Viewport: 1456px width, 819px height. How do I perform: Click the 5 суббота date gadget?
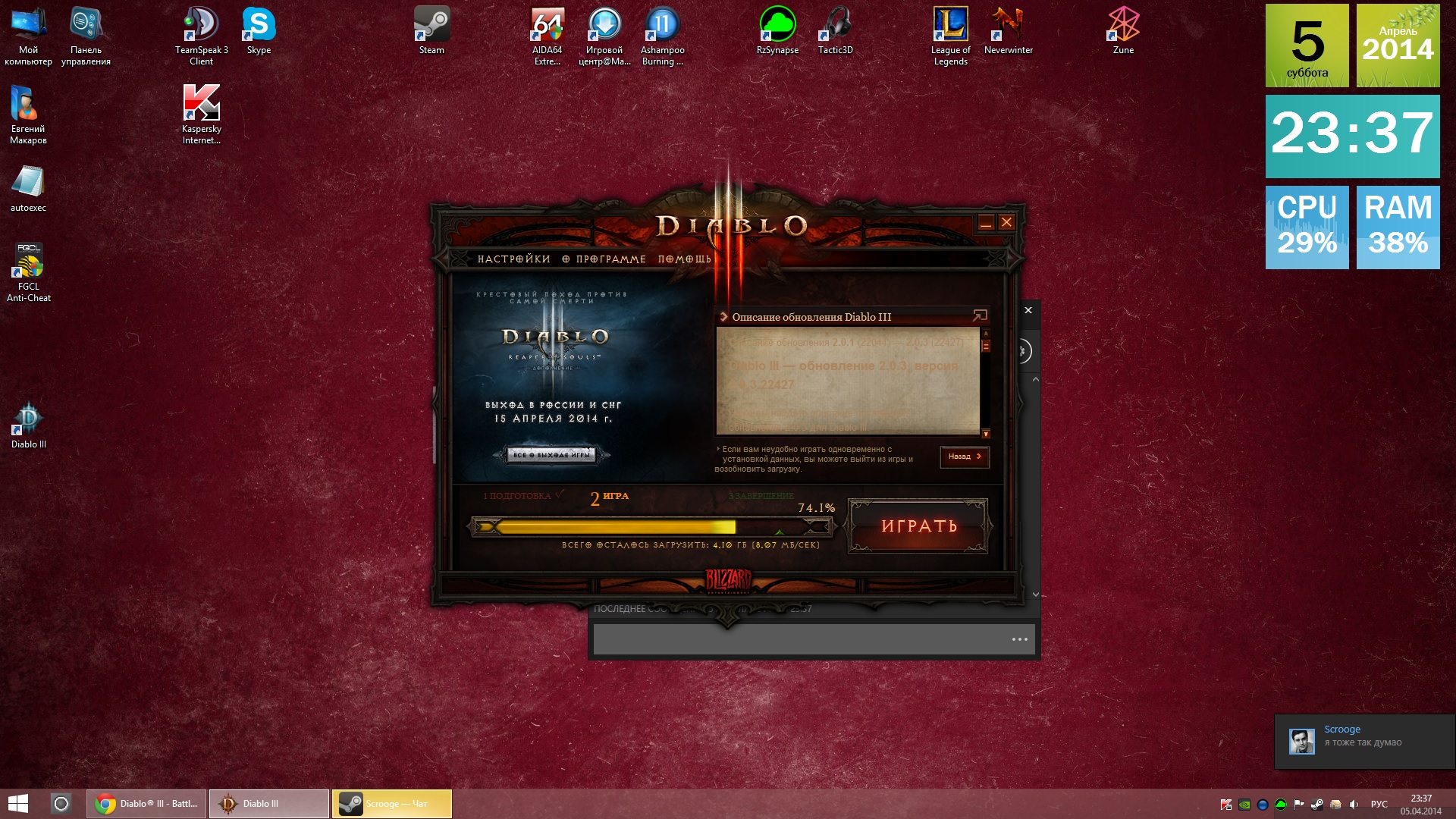pyautogui.click(x=1307, y=45)
